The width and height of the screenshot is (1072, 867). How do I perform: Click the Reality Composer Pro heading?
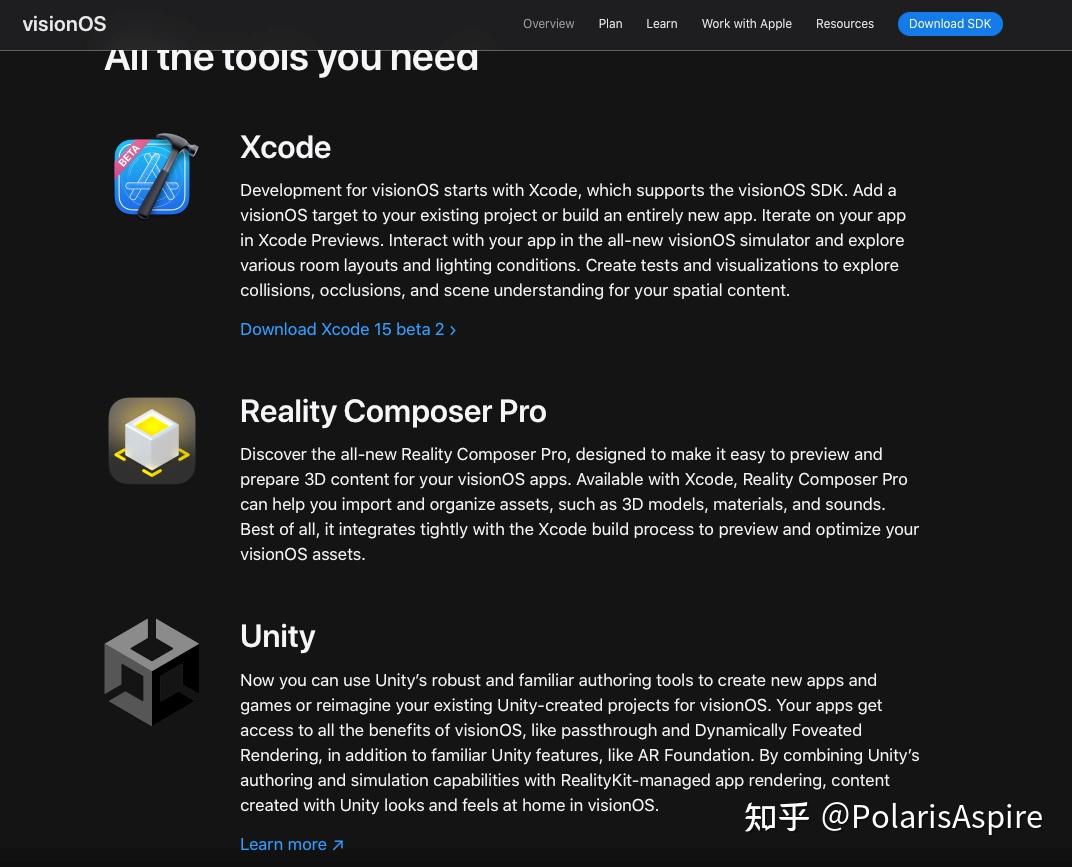[393, 411]
